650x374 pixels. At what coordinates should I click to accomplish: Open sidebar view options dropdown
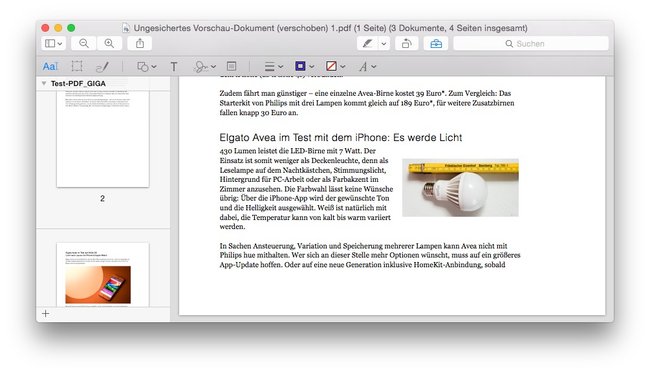point(53,44)
